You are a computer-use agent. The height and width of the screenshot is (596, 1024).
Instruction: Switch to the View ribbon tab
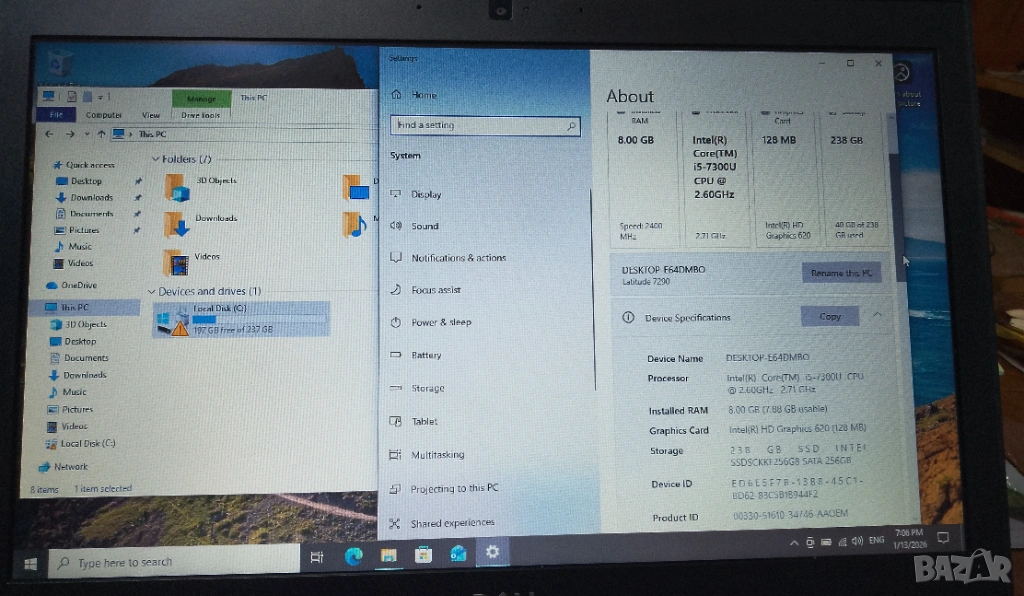150,114
